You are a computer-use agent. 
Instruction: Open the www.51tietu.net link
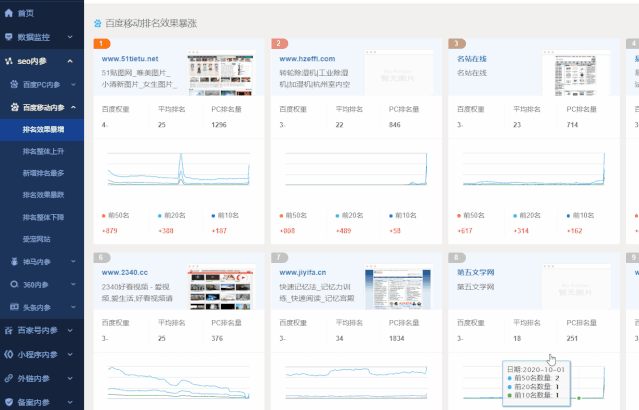pos(130,59)
